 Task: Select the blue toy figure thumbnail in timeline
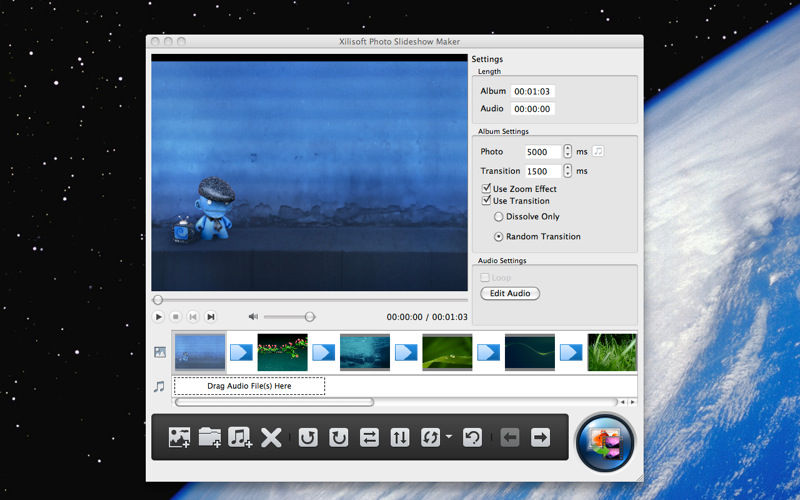tap(199, 352)
